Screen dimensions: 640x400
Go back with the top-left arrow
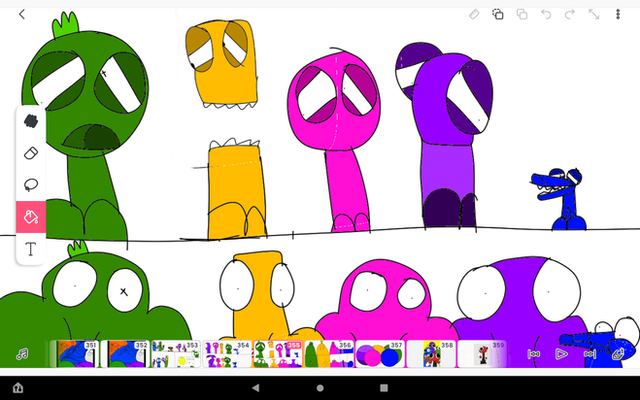pos(22,14)
